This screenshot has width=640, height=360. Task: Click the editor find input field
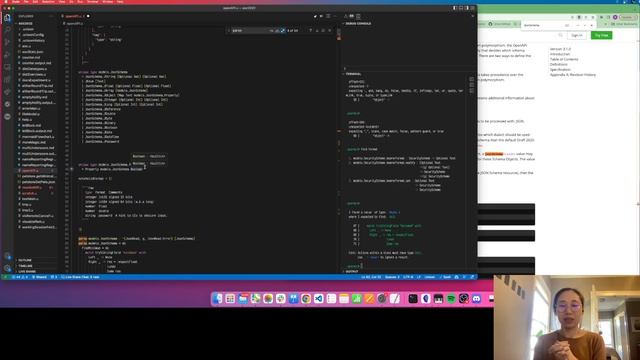[250, 31]
